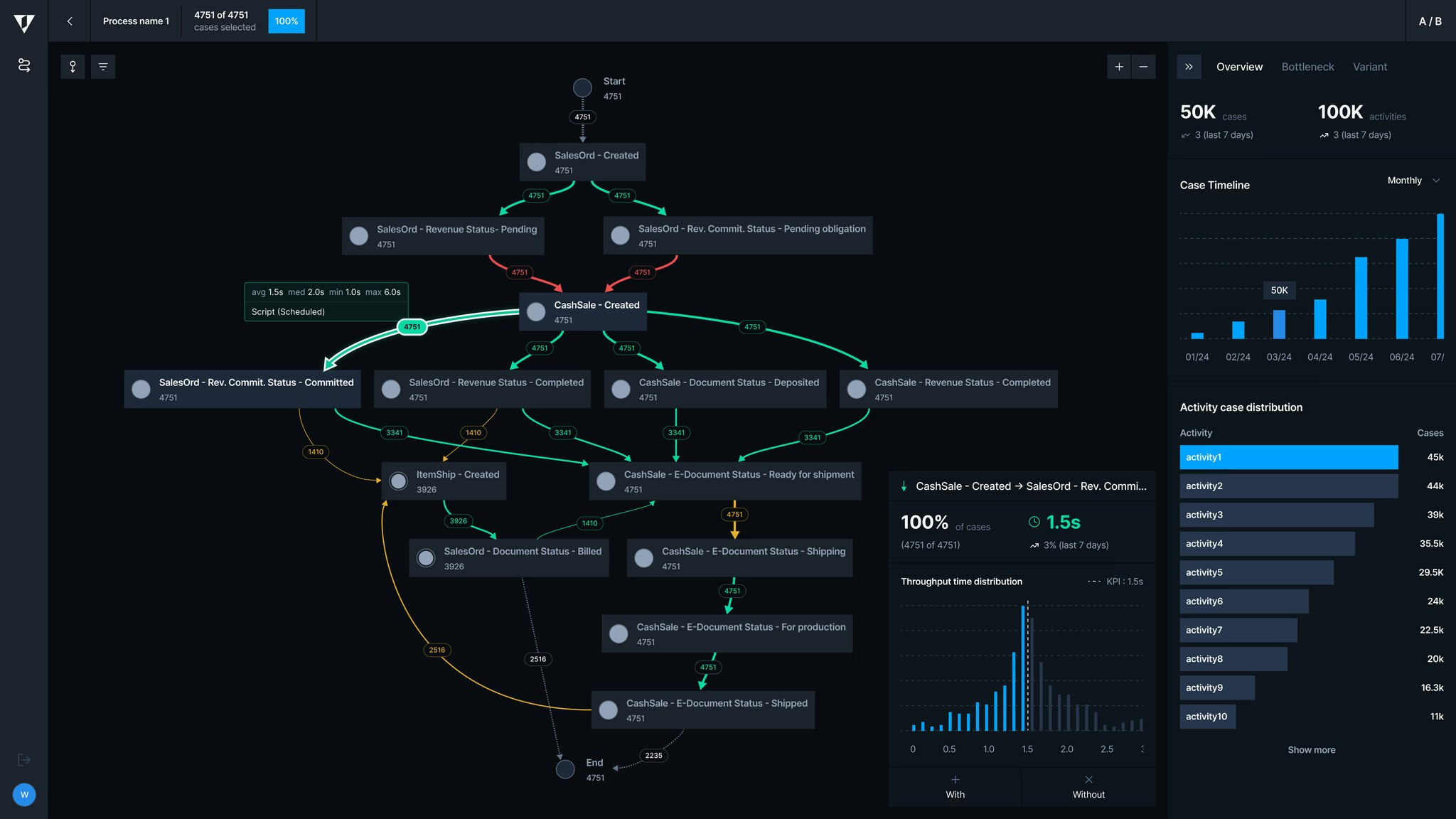Collapse the right panel using the double-chevron icon
The width and height of the screenshot is (1456, 819).
click(x=1188, y=66)
